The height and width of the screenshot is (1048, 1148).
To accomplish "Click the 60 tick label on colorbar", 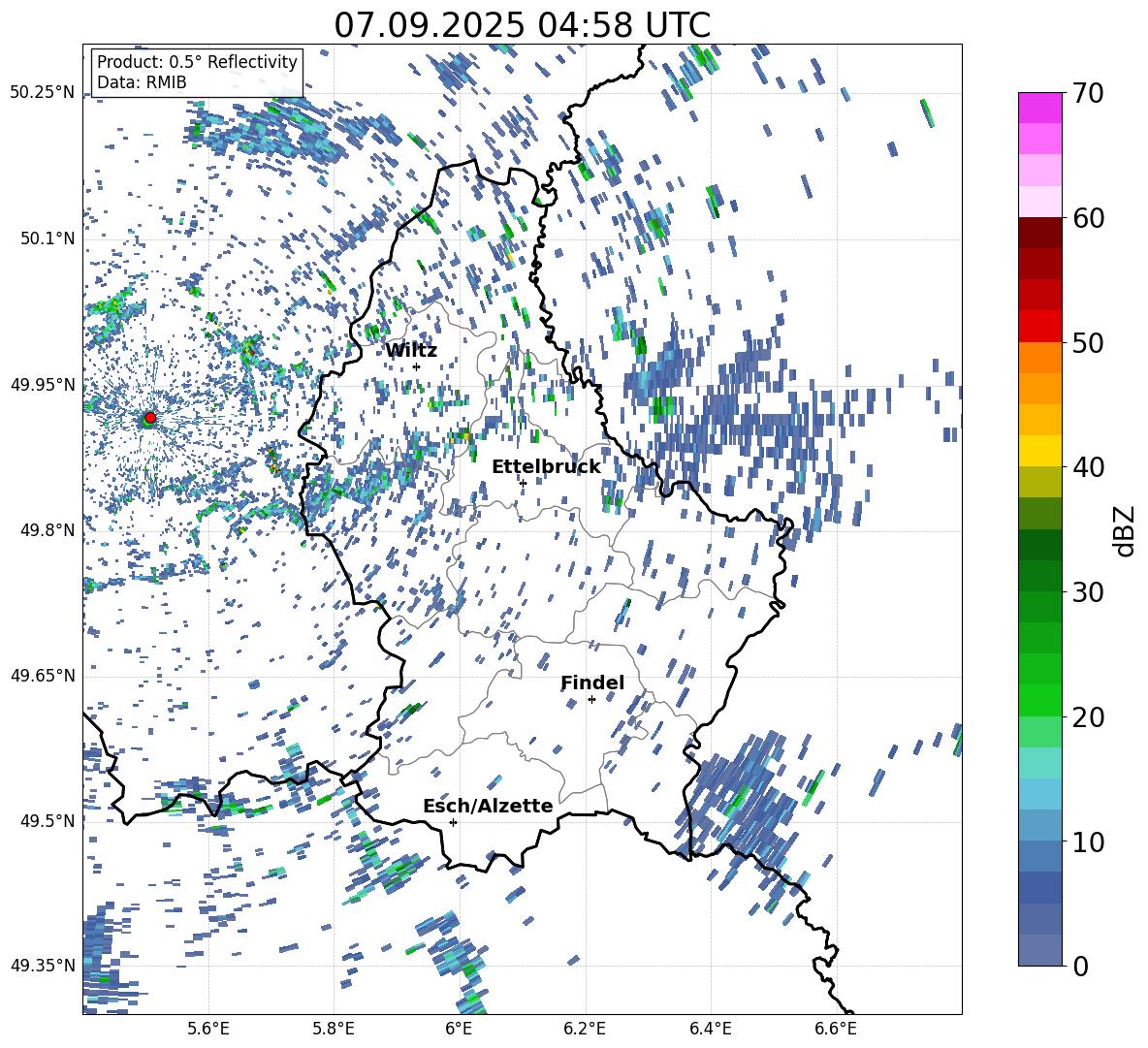I will tap(1088, 218).
